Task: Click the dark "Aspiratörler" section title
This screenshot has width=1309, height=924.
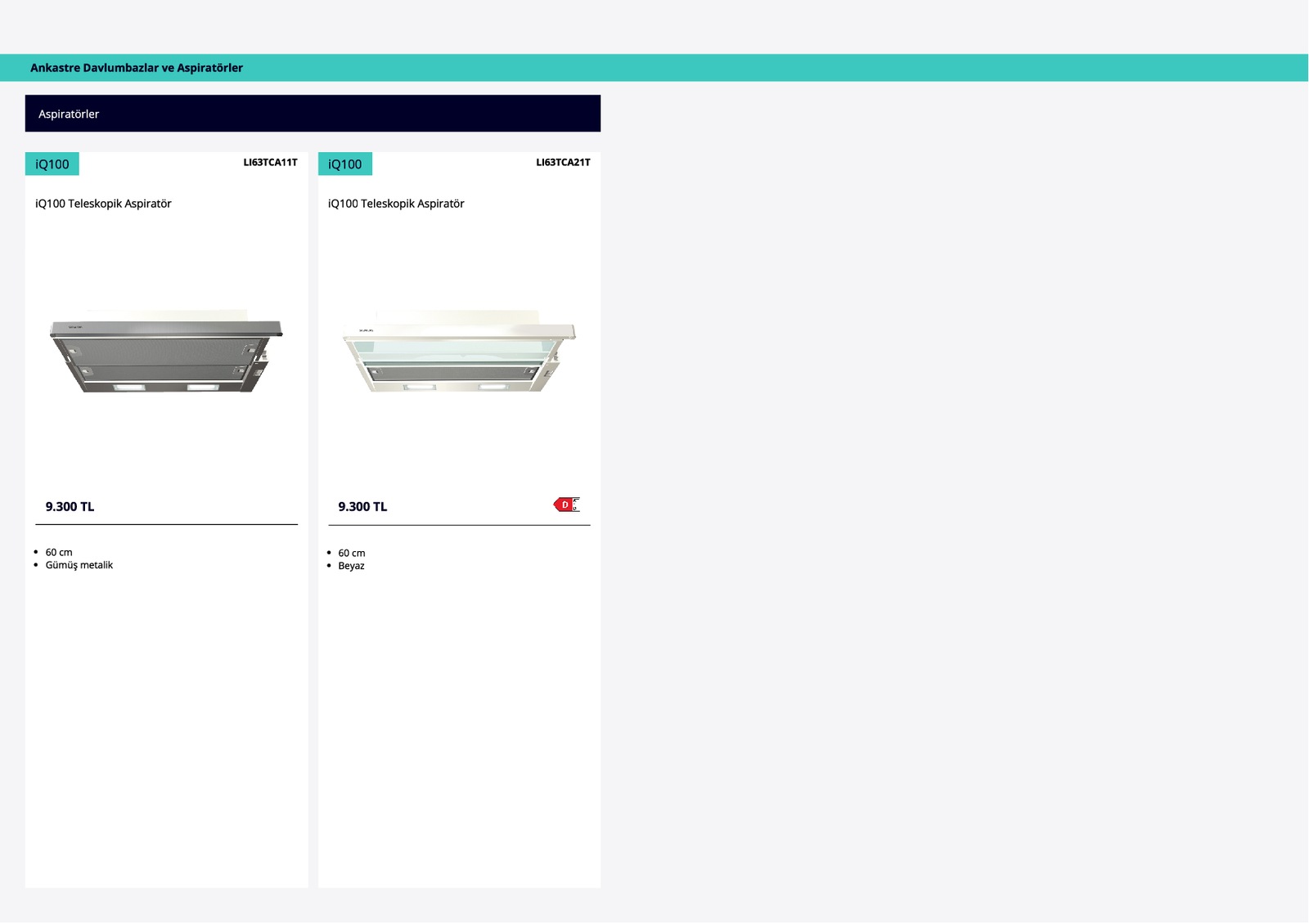Action: tap(69, 114)
